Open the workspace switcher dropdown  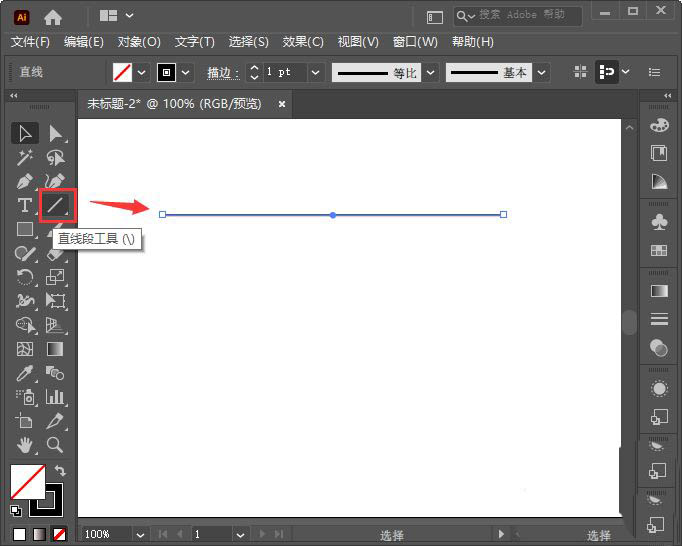129,16
